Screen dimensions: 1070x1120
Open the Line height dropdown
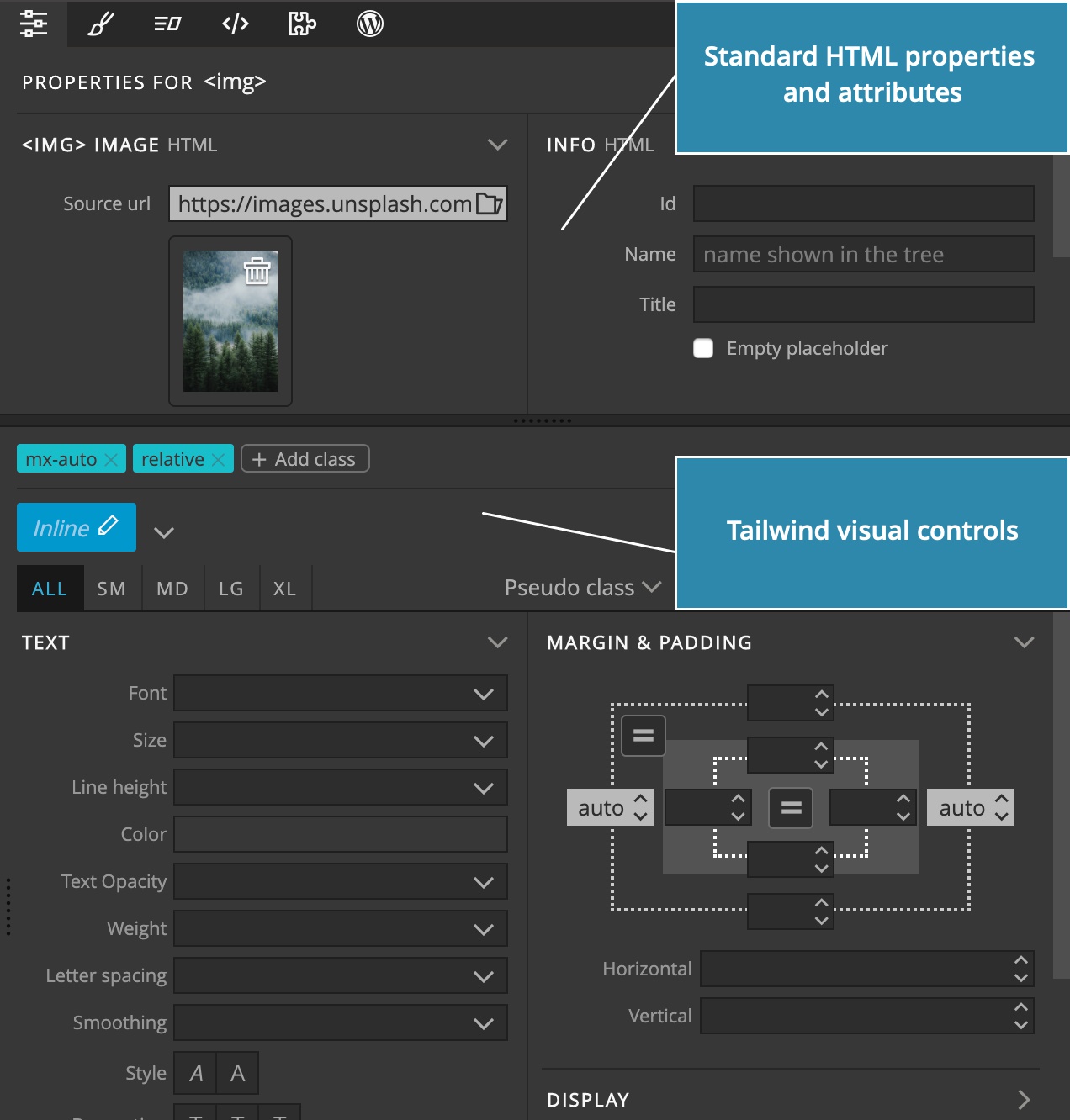click(x=341, y=787)
